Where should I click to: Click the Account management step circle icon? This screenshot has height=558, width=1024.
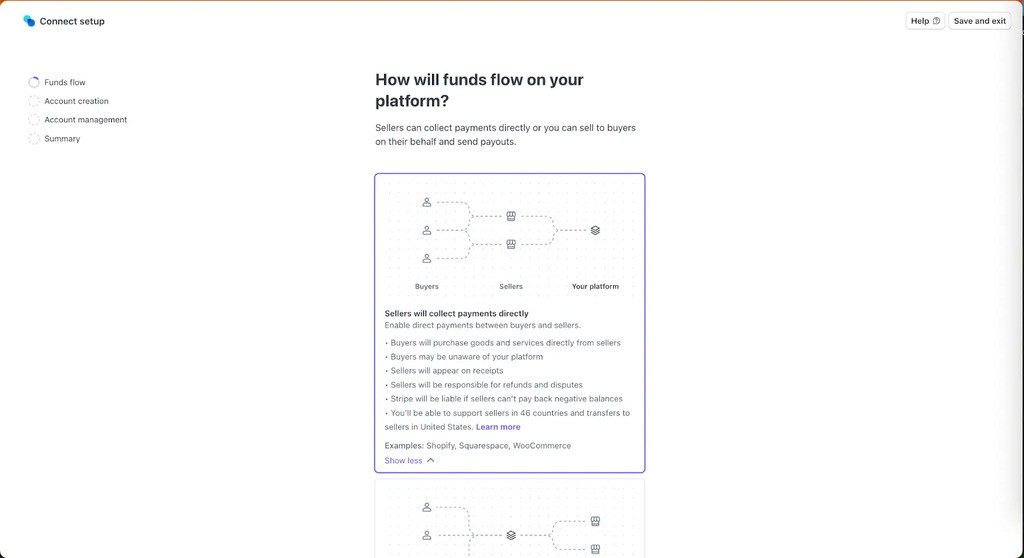34,120
